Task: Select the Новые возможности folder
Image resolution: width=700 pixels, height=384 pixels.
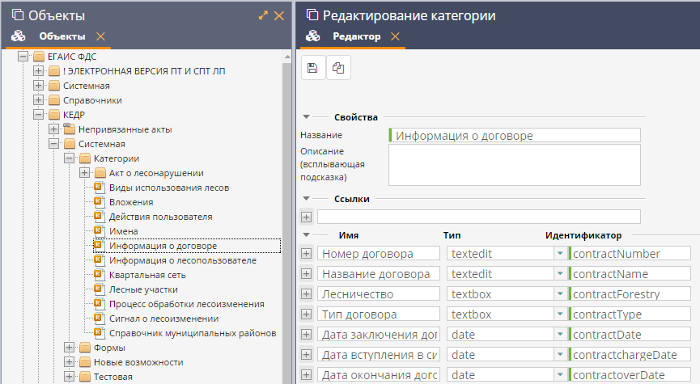Action: point(138,362)
